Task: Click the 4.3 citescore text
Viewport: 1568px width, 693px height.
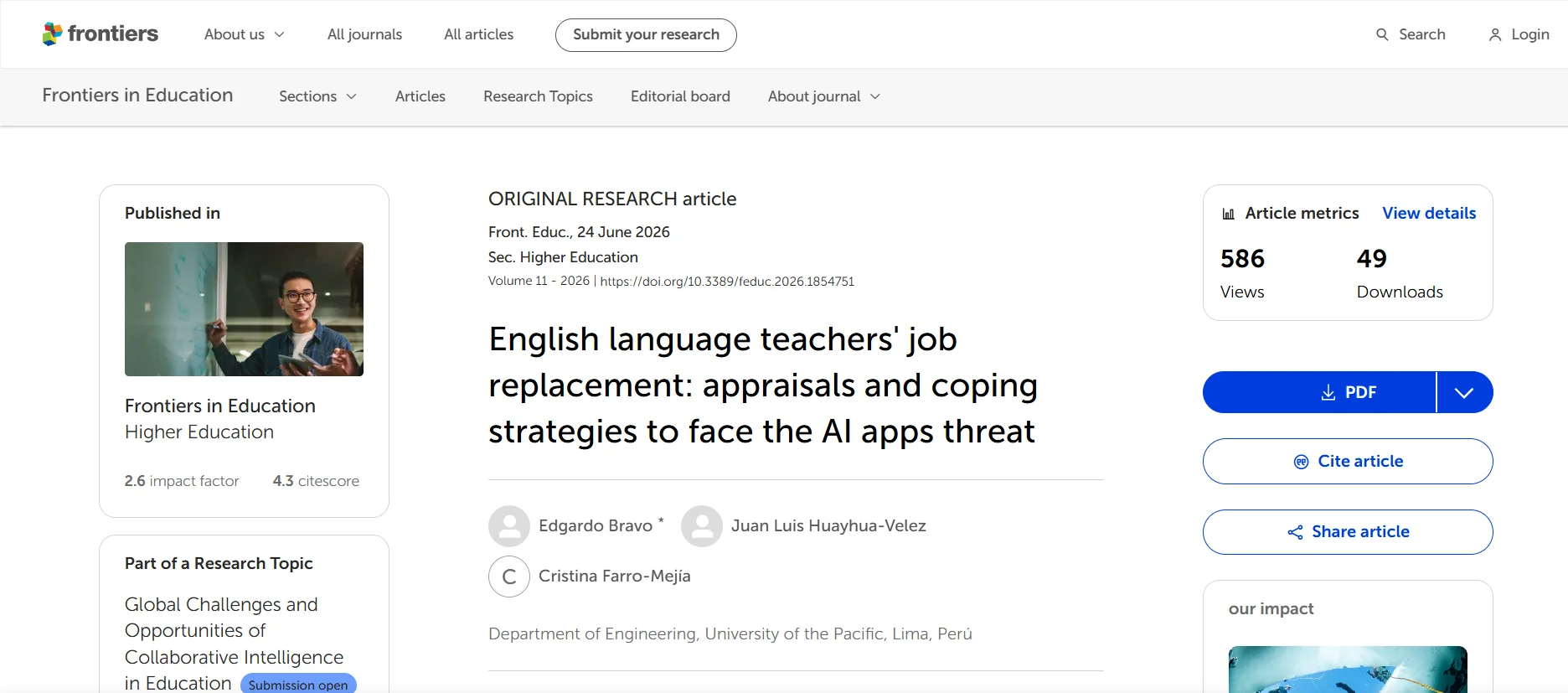Action: (x=316, y=481)
